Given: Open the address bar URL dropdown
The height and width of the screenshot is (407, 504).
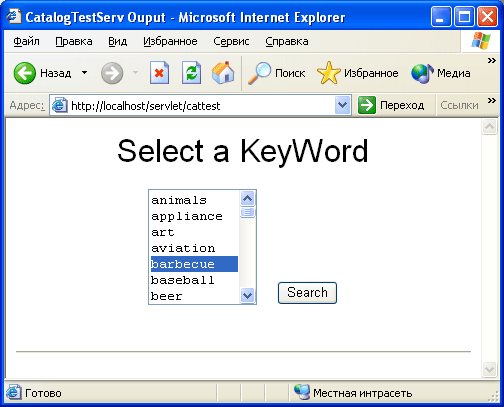Looking at the screenshot, I should point(342,105).
